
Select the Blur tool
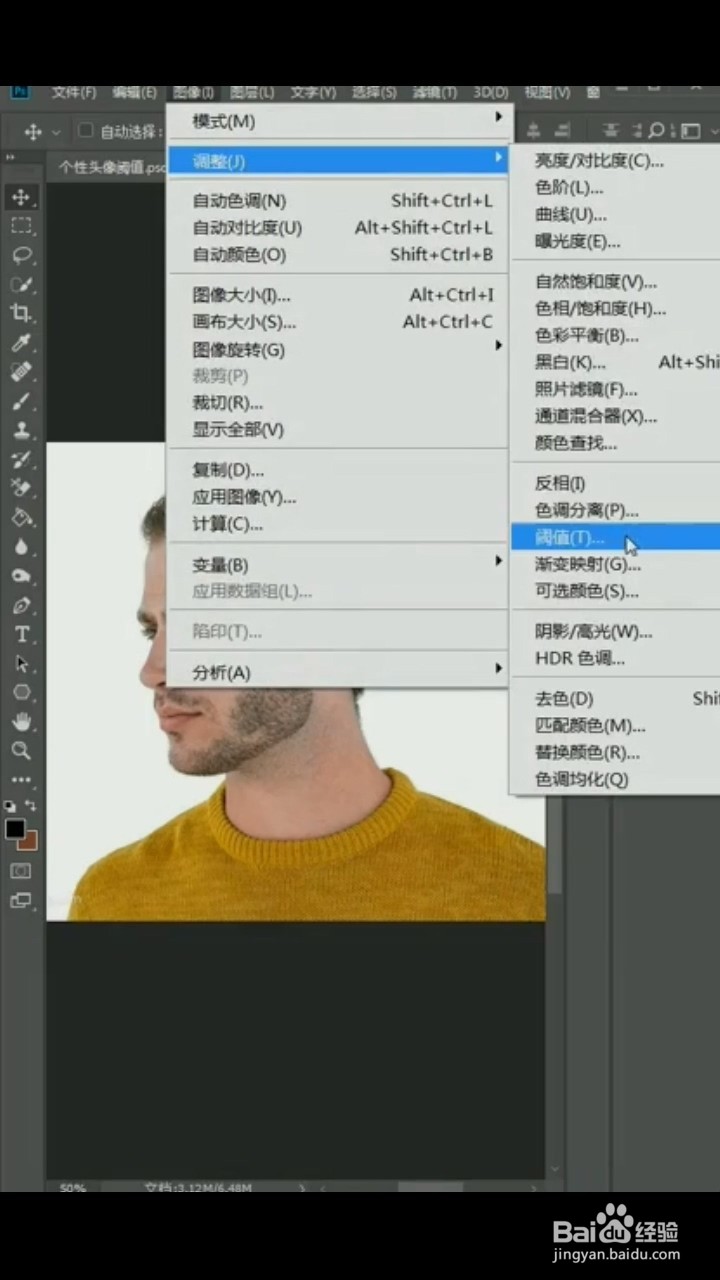(x=21, y=547)
